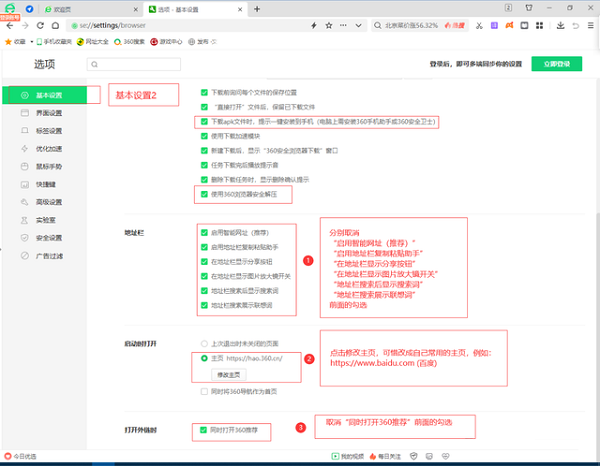Toggle 下载apk文件时提示一键安装到手机 checkbox
The width and height of the screenshot is (600, 467).
click(204, 122)
